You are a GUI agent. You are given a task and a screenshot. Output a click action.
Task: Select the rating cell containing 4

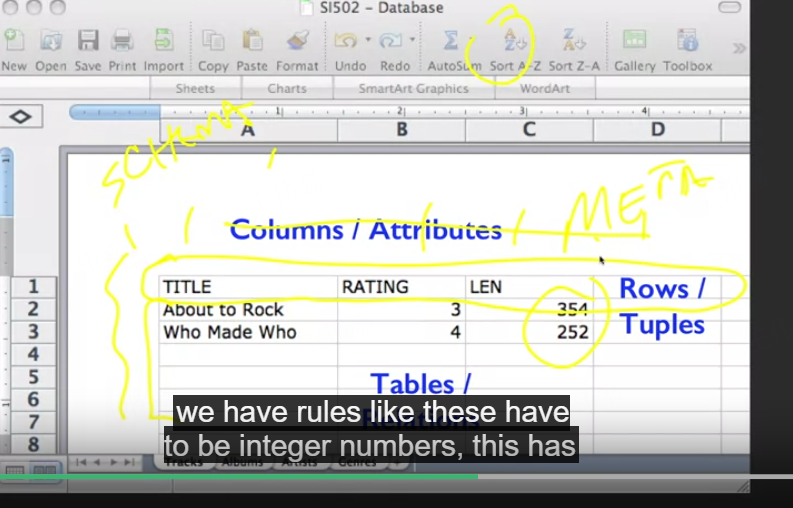pos(402,332)
